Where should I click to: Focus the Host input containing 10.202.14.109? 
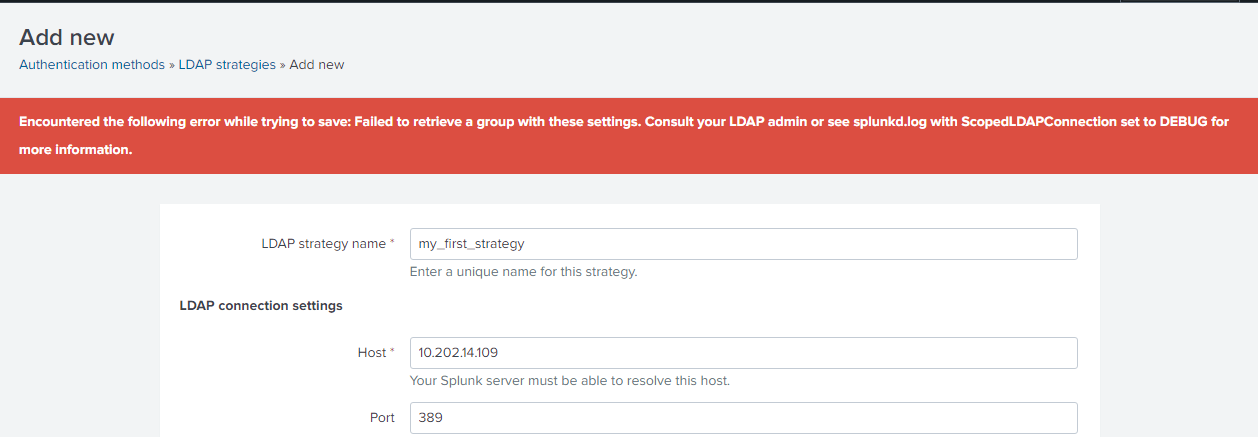[x=743, y=353]
